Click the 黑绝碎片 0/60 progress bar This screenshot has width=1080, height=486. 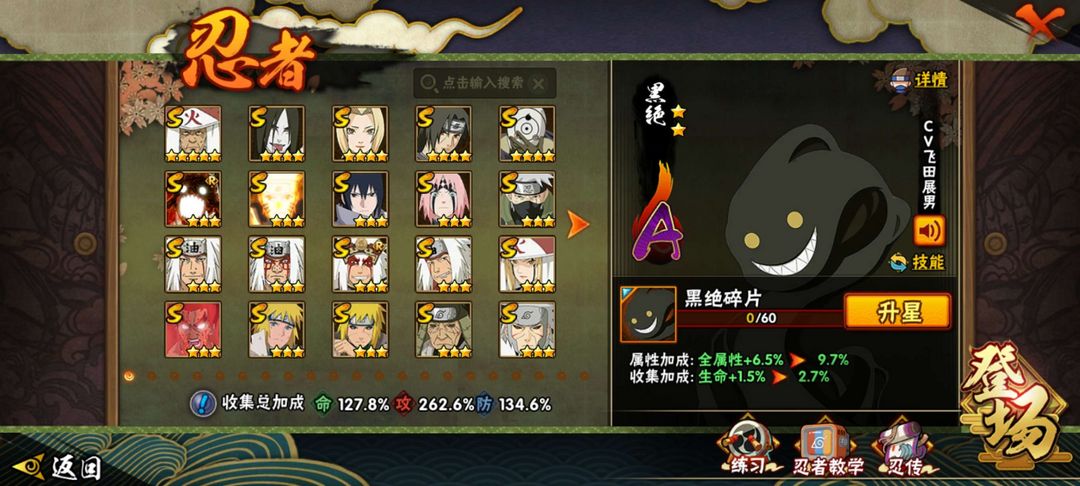(x=760, y=318)
